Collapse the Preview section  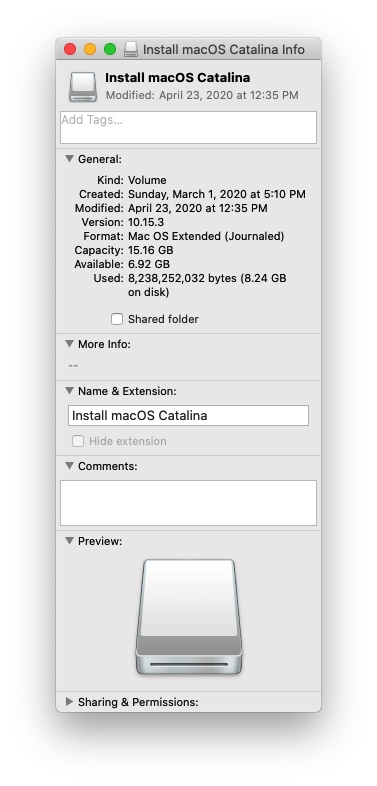(70, 541)
